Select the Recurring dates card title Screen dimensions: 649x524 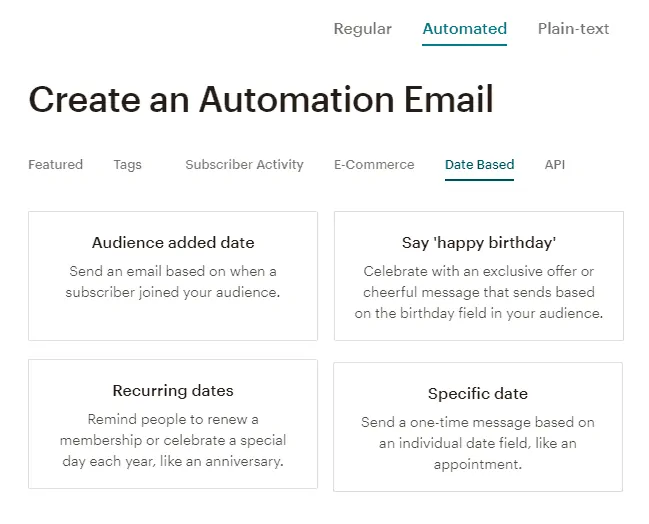coord(173,390)
